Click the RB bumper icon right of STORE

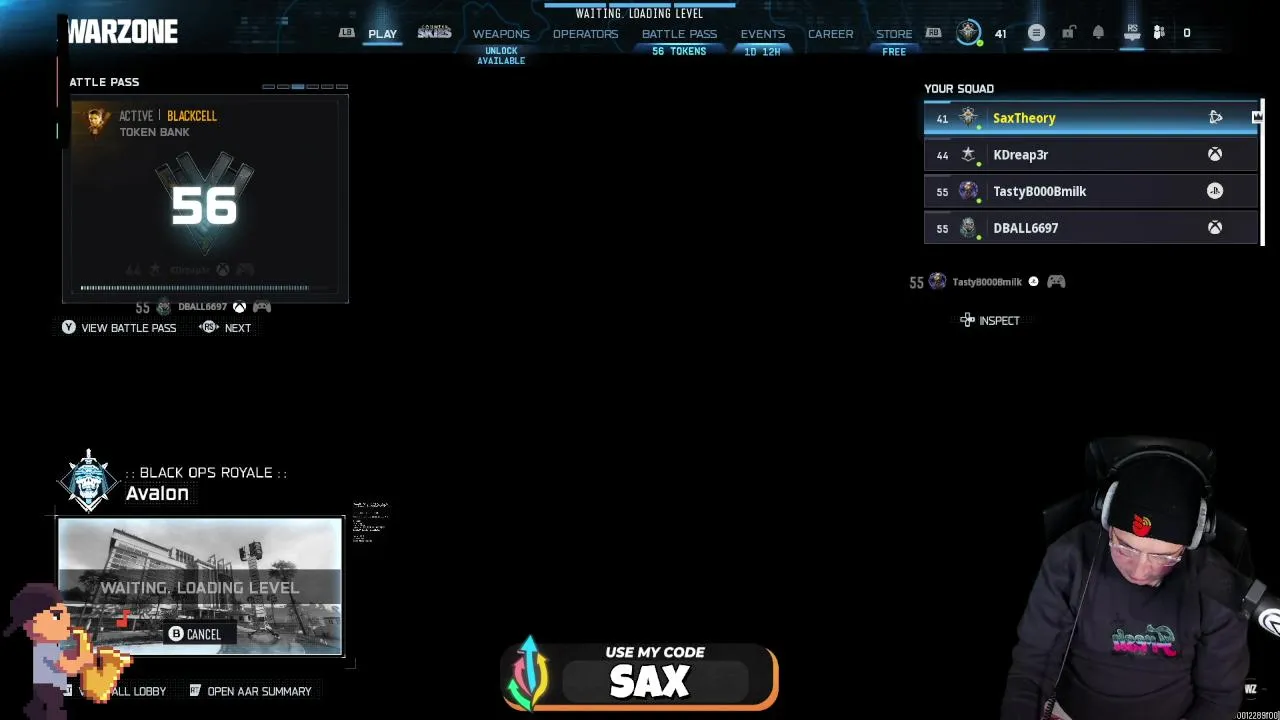(x=933, y=33)
